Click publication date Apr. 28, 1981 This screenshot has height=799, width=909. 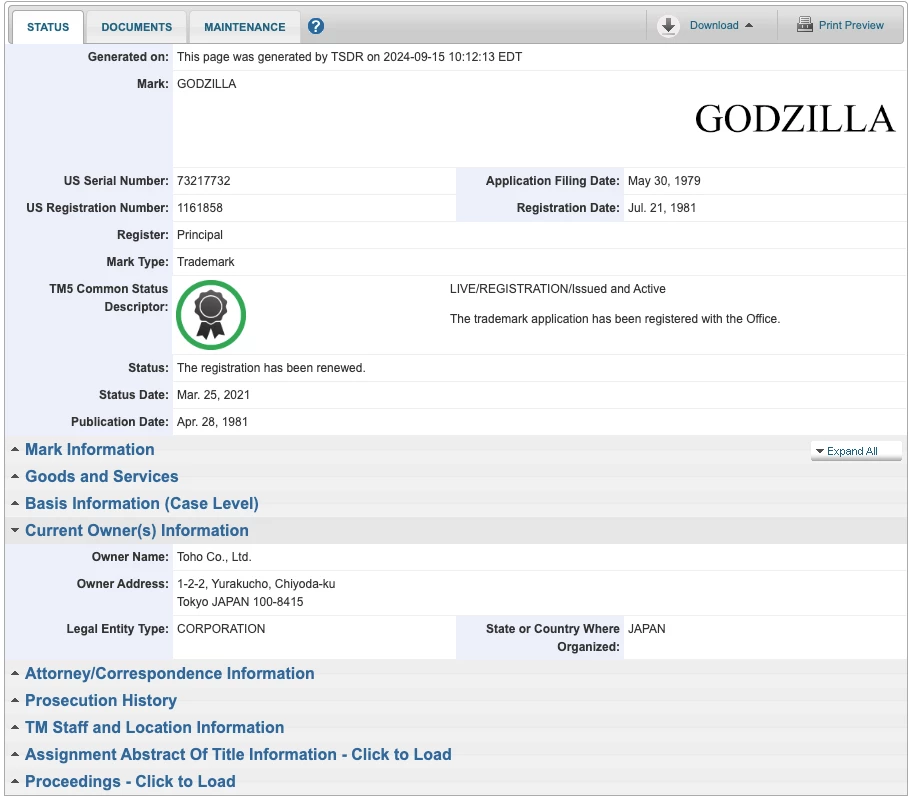pyautogui.click(x=212, y=422)
